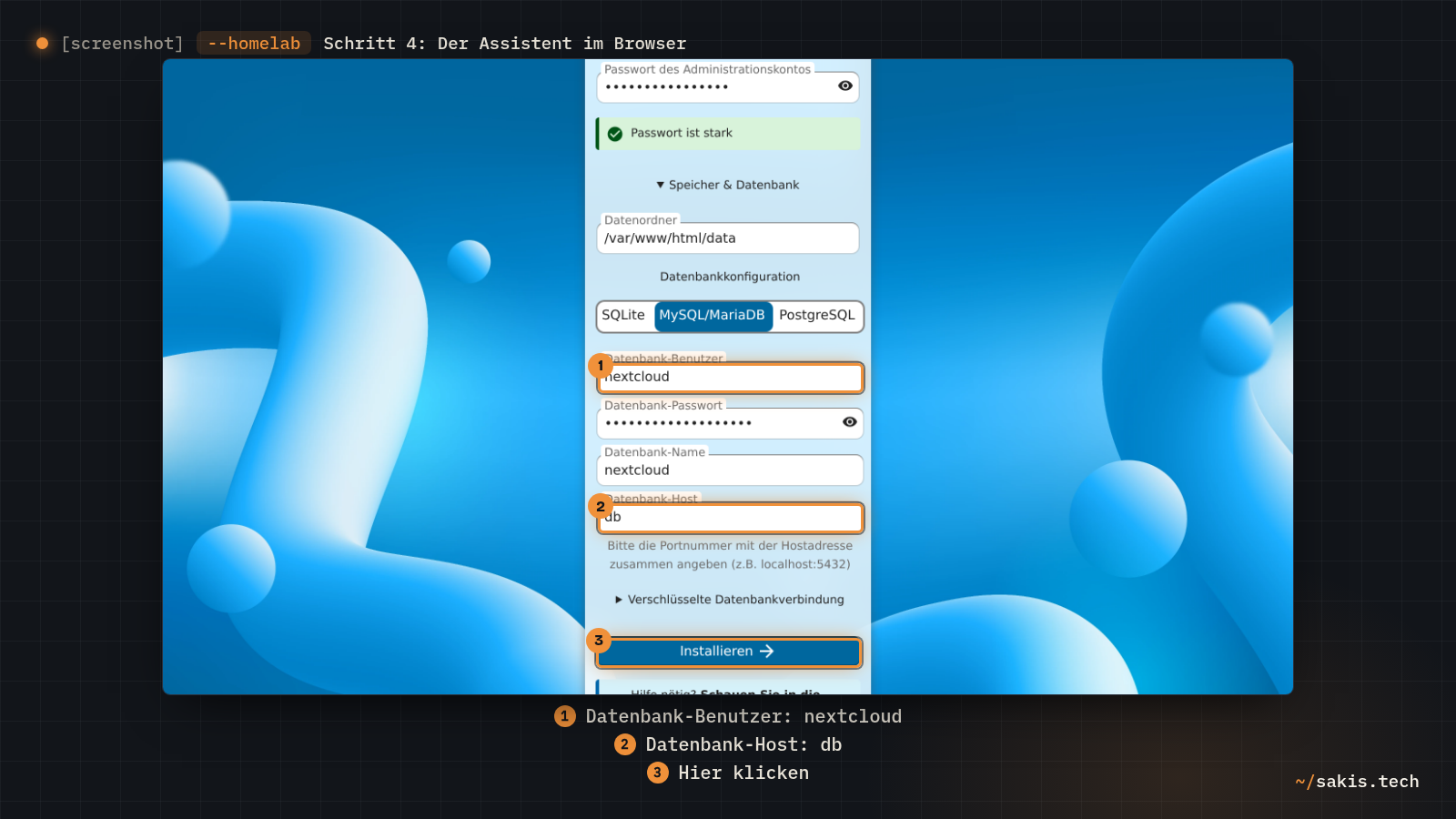Click the ~/sakis.tech text

(x=1357, y=782)
